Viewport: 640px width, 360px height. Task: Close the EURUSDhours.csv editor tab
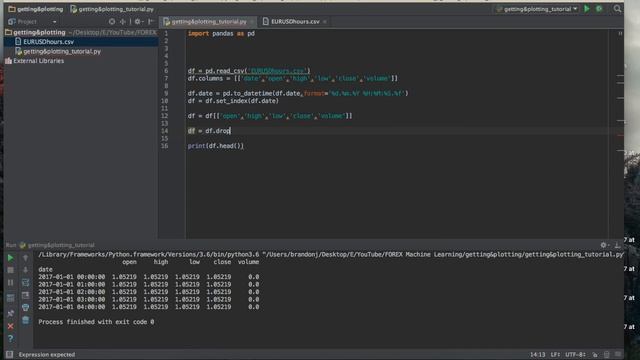[x=325, y=22]
